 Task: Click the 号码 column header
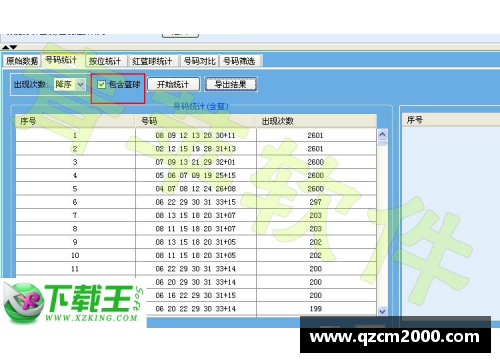tap(196, 121)
